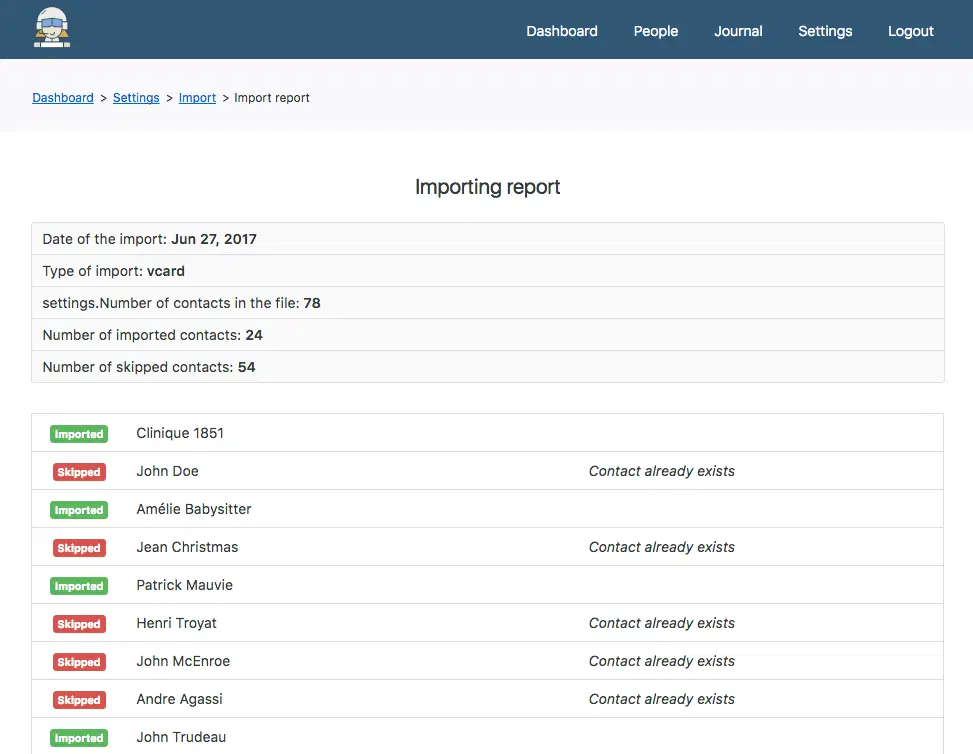The image size is (973, 754).
Task: Select the Clinique 1851 contact name
Action: (x=180, y=433)
